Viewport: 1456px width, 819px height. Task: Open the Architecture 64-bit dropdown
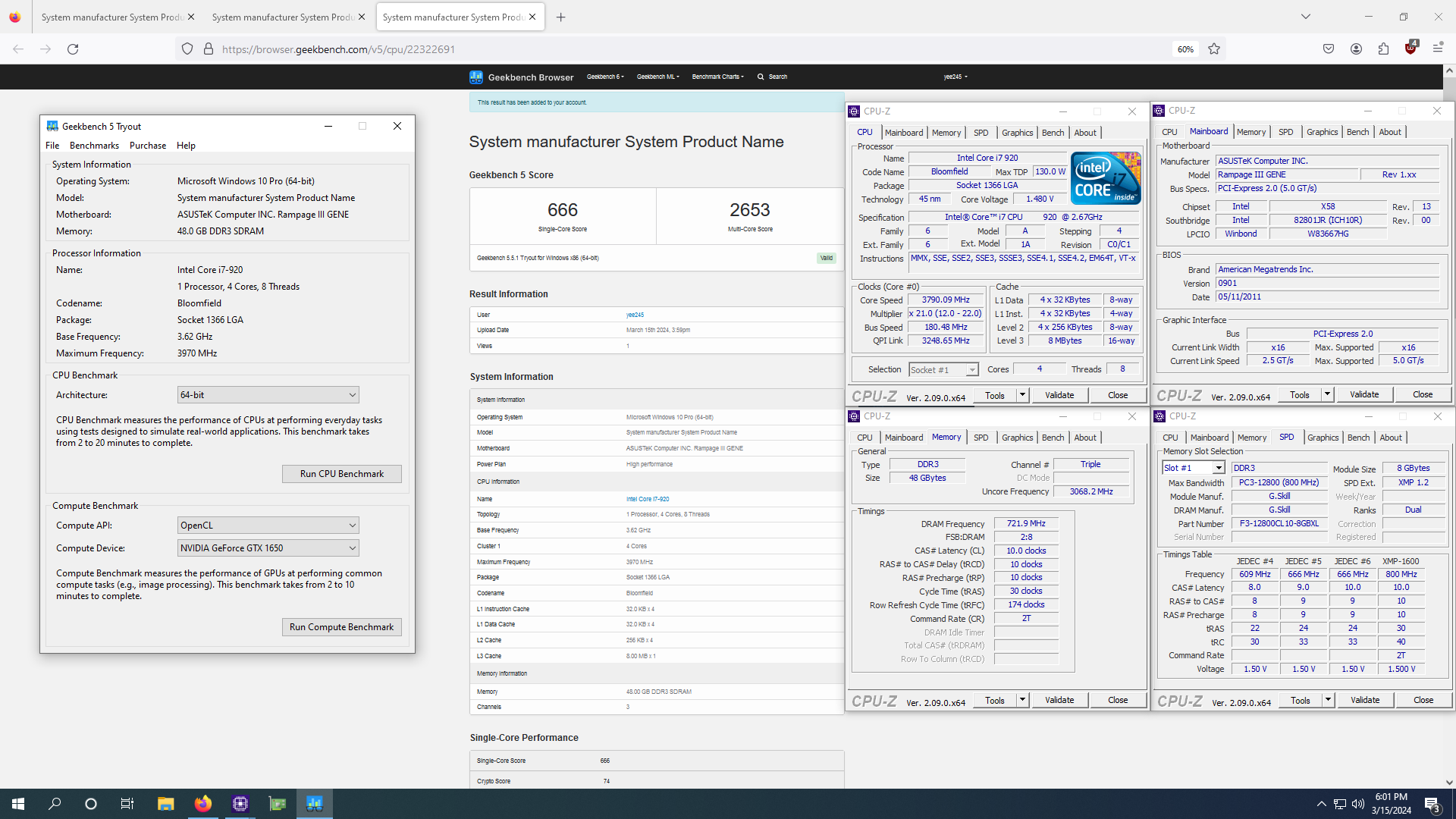click(268, 395)
